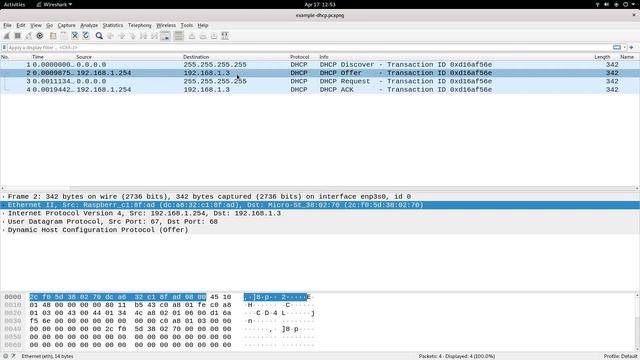This screenshot has height=360, width=640.
Task: Open the Tools menu
Action: [187, 25]
